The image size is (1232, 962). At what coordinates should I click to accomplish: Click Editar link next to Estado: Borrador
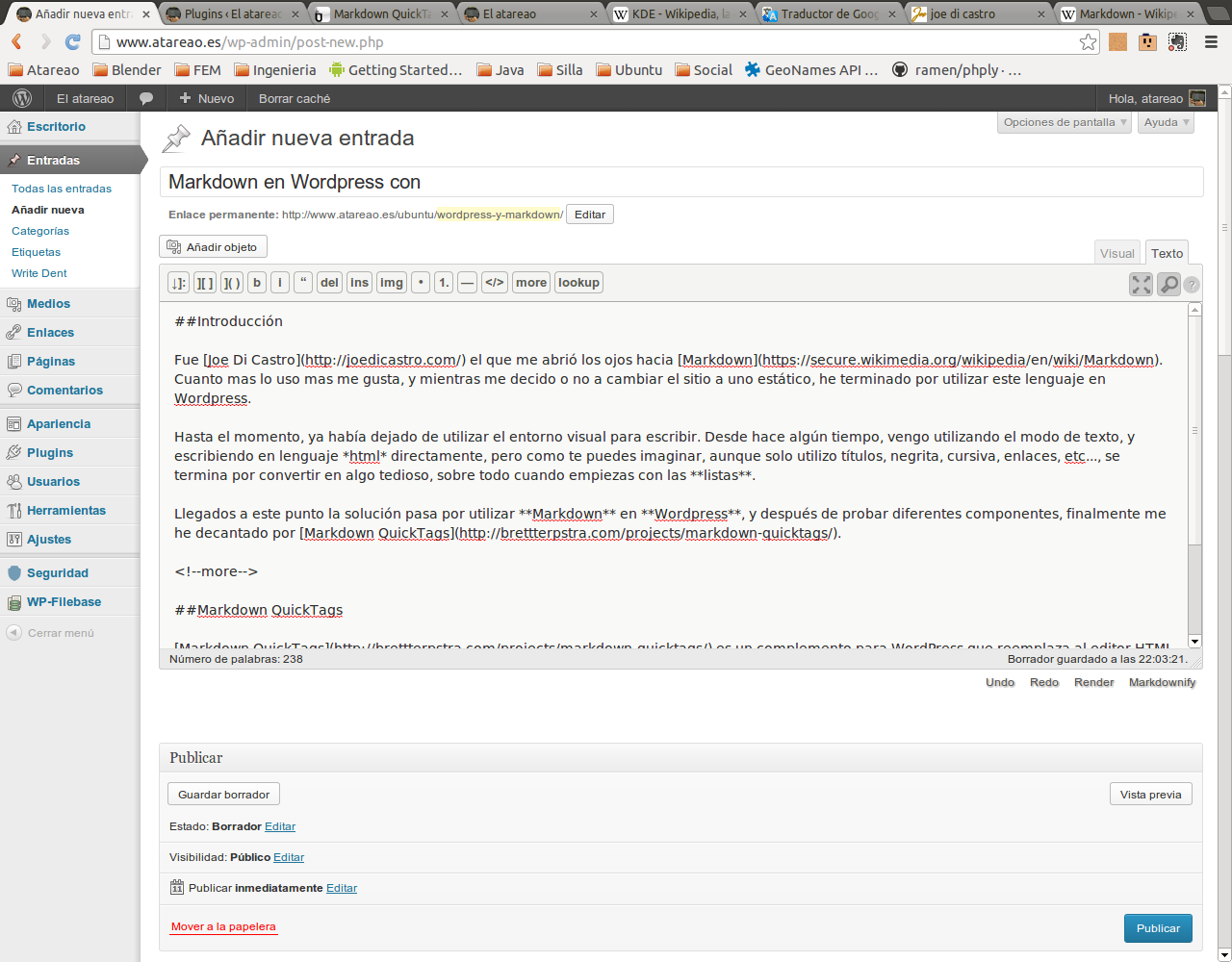280,826
